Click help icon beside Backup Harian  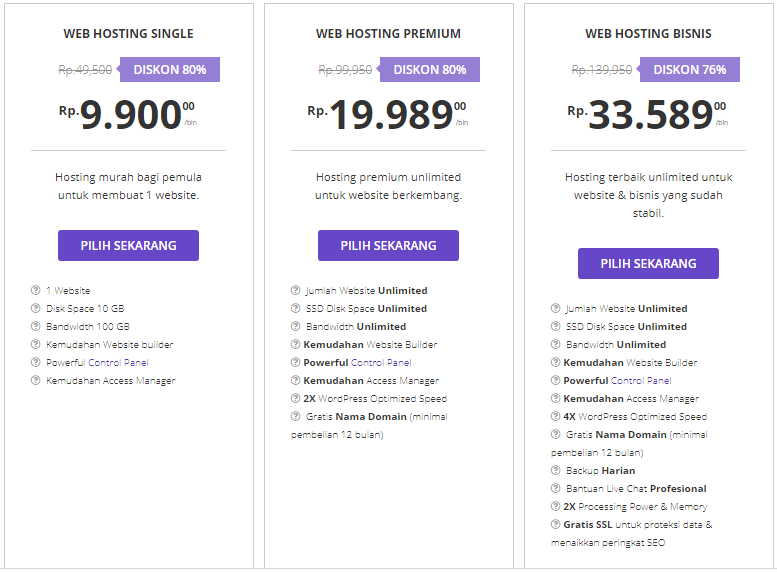pyautogui.click(x=556, y=470)
